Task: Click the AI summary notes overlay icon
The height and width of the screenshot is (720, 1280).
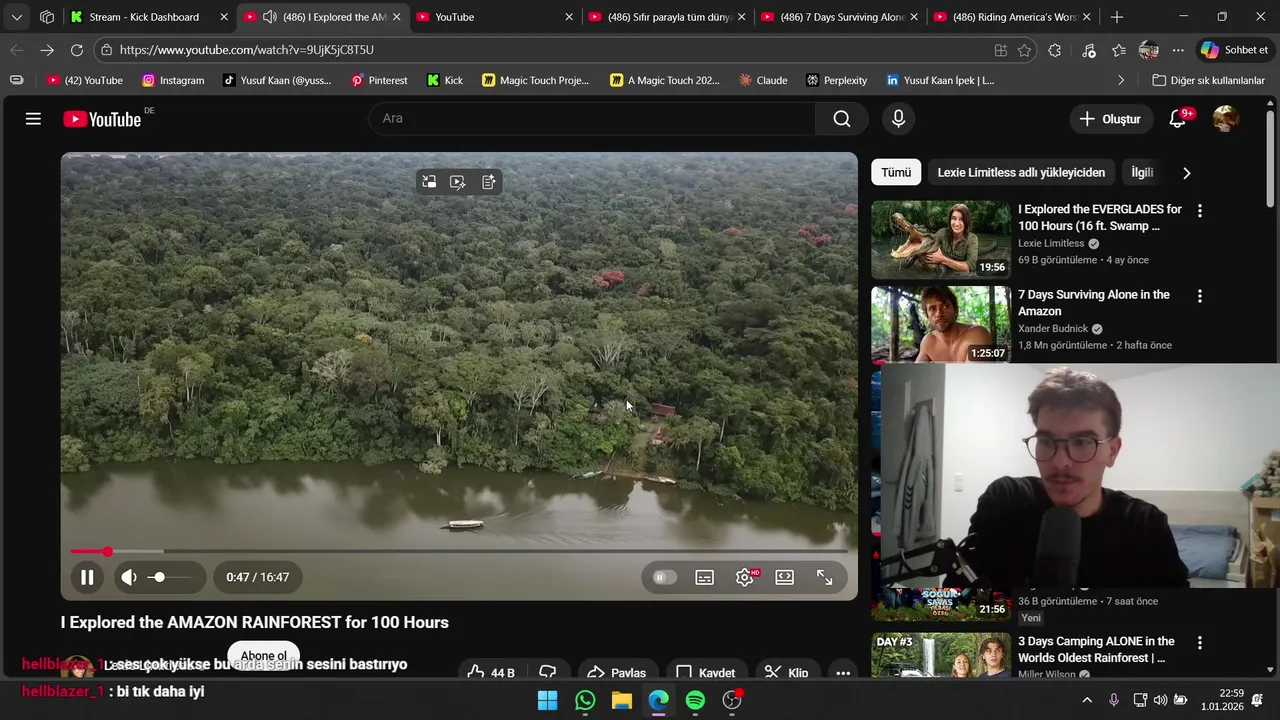Action: [x=488, y=182]
